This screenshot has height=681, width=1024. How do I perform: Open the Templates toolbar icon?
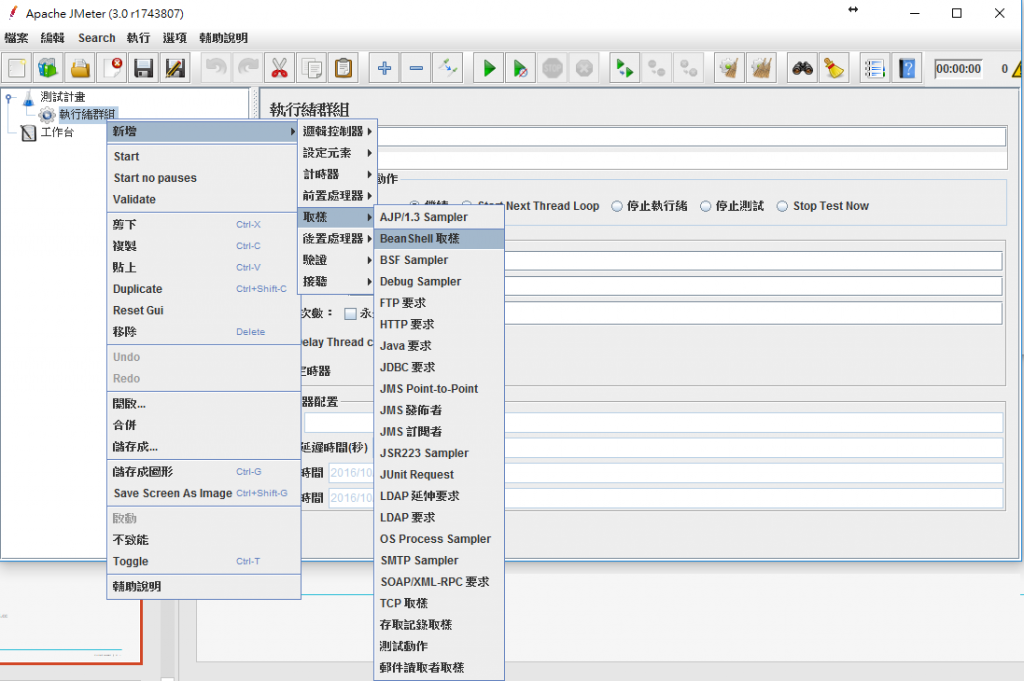(x=48, y=69)
